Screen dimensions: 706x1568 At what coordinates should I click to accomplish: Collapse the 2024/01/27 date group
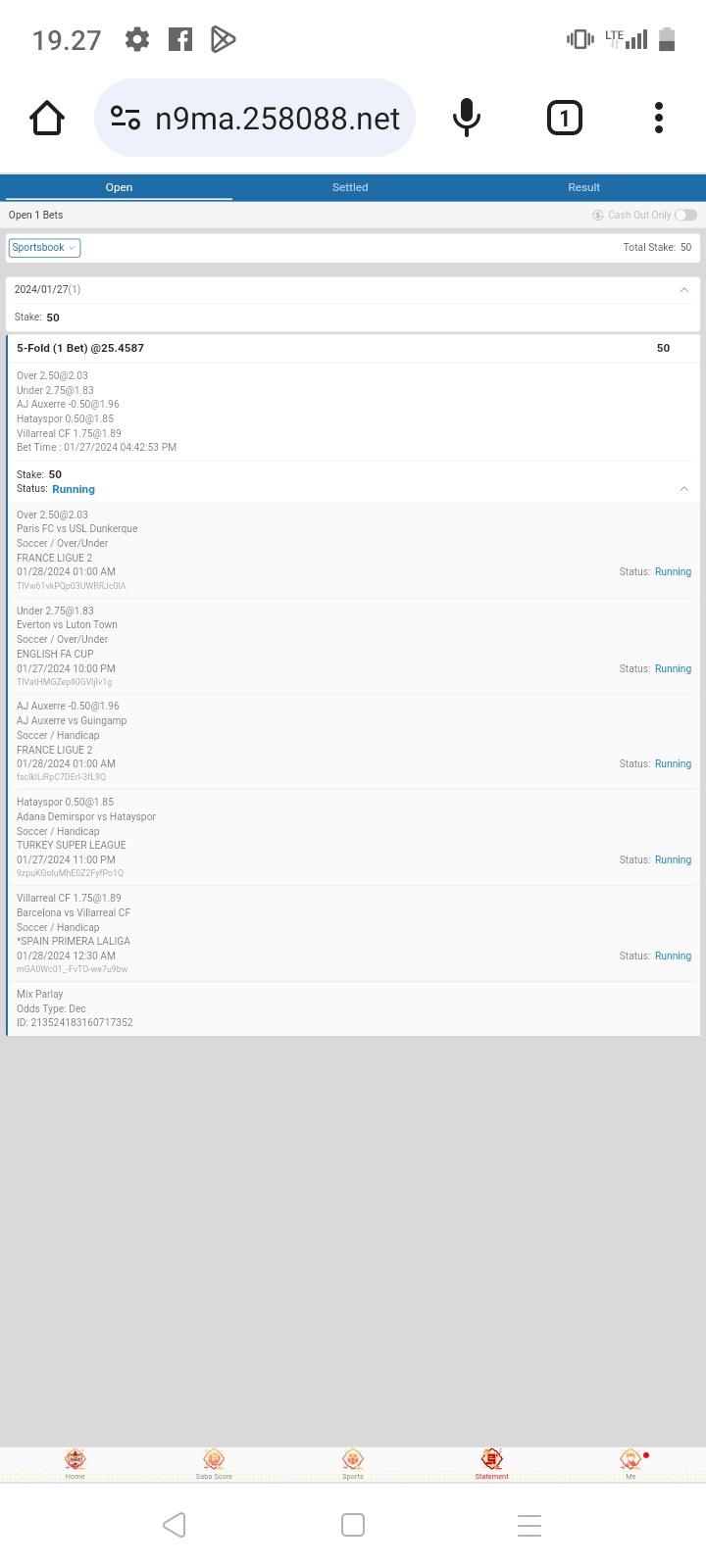(684, 290)
